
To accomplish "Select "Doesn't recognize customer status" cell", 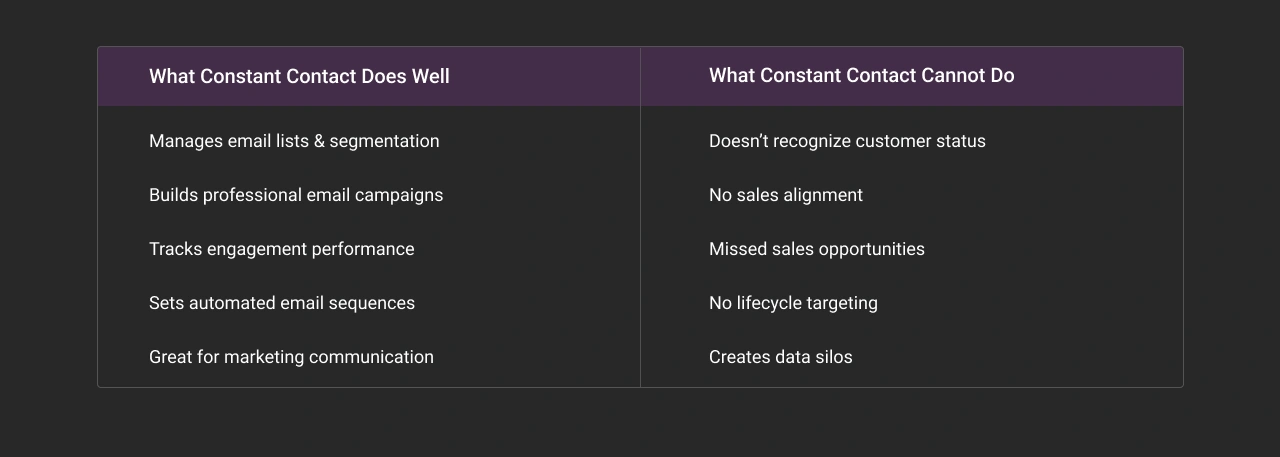I will (x=847, y=141).
